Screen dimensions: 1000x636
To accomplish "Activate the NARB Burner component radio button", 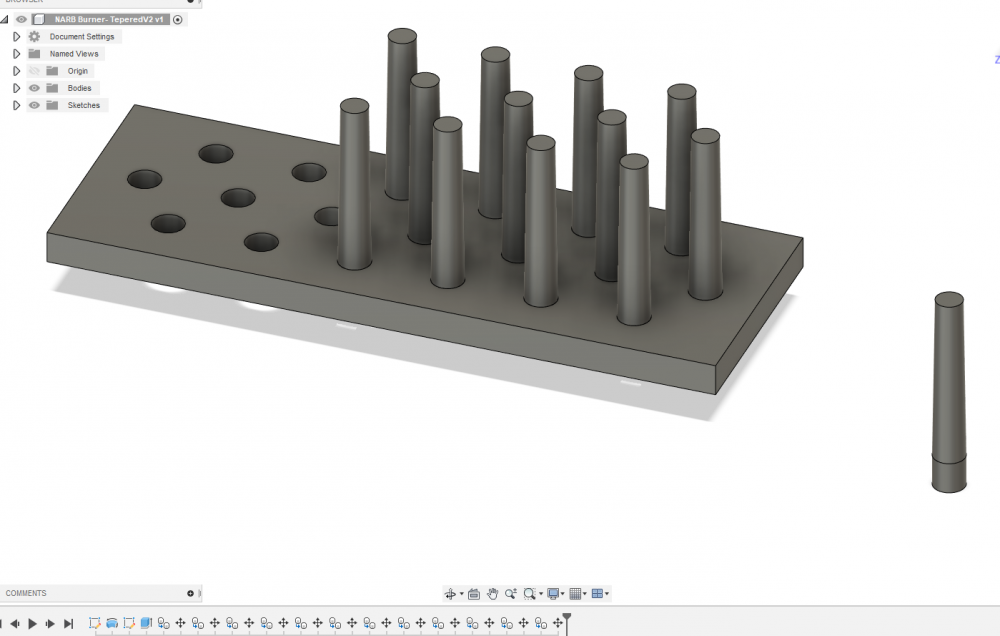I will pos(178,20).
